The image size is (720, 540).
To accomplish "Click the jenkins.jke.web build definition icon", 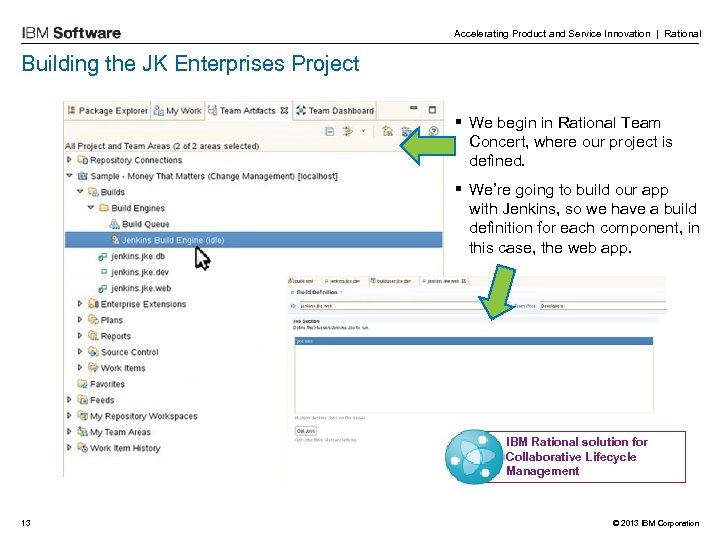I will coord(103,288).
